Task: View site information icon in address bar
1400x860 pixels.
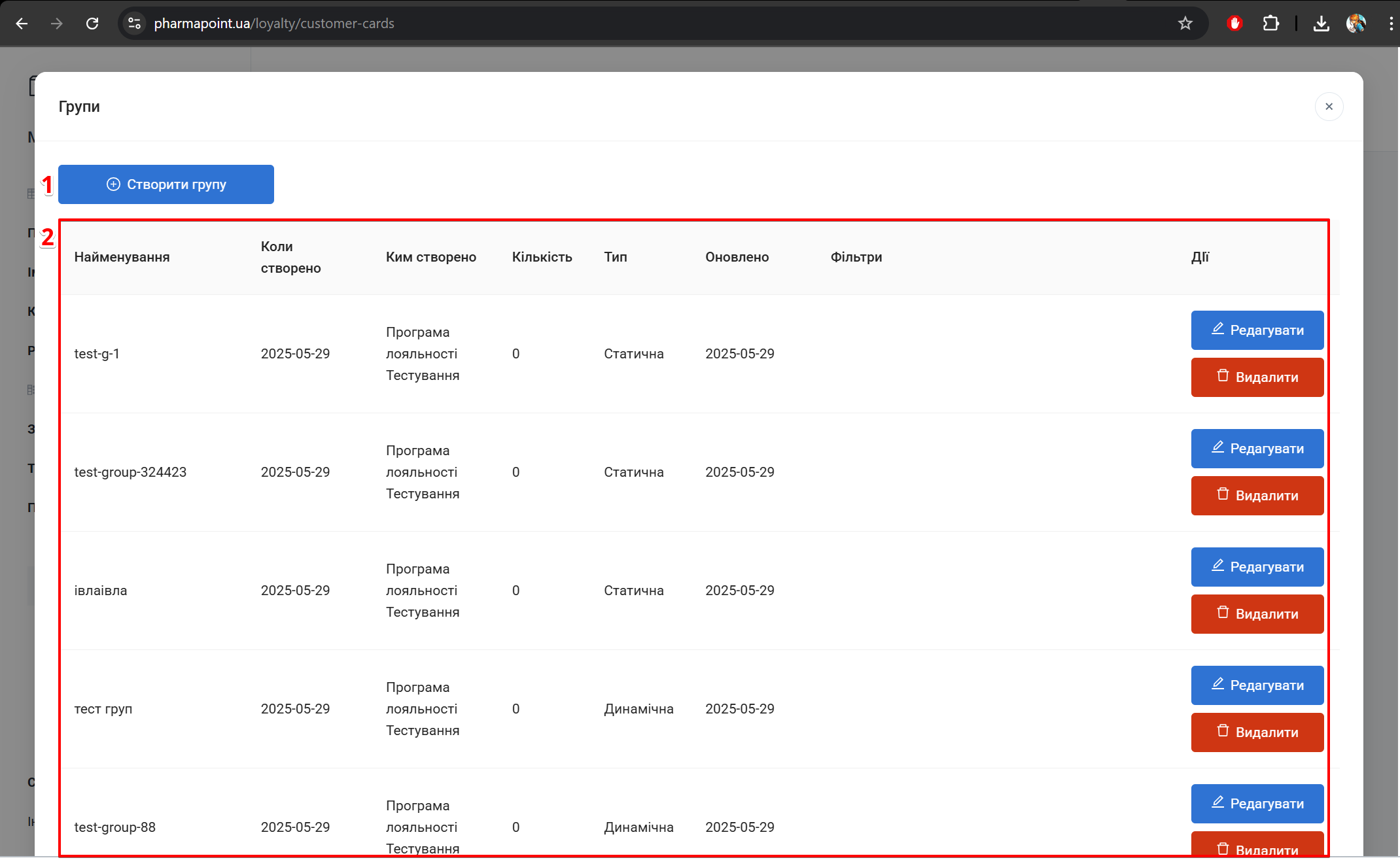Action: pyautogui.click(x=134, y=24)
